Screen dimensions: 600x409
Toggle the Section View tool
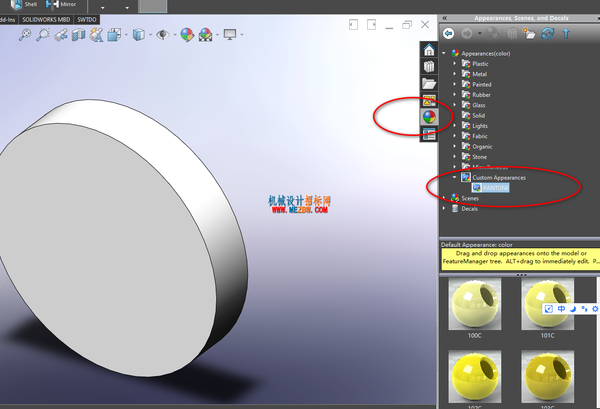[78, 35]
